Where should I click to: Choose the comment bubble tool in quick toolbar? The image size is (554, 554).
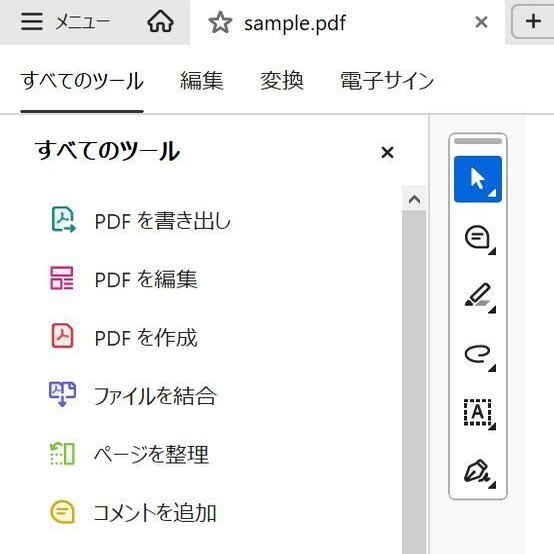(478, 238)
